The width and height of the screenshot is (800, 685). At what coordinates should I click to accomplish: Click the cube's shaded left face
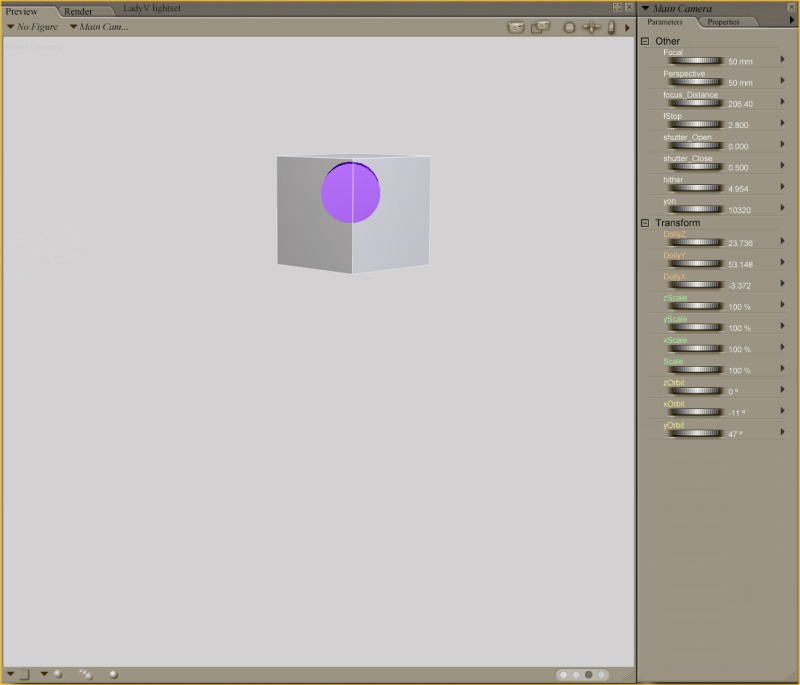(314, 214)
